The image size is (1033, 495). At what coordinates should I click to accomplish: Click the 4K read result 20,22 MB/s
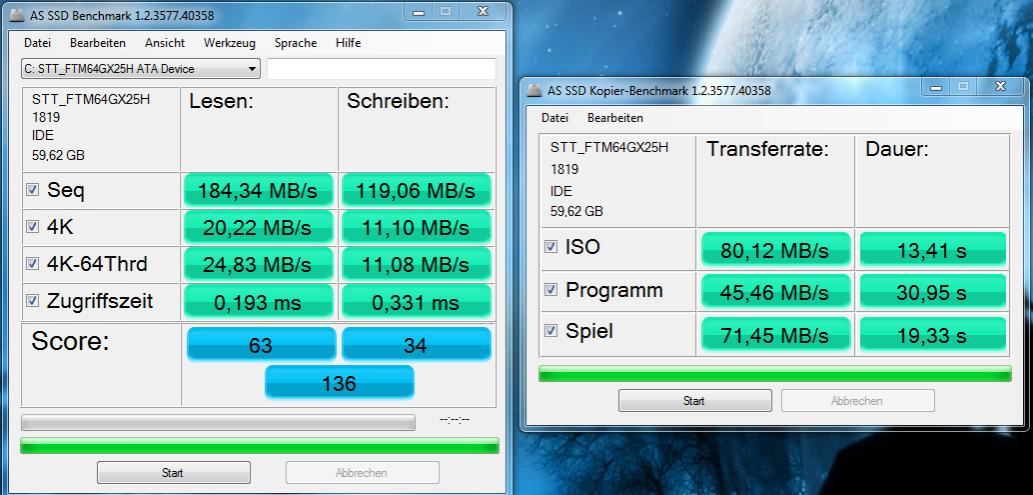point(258,227)
